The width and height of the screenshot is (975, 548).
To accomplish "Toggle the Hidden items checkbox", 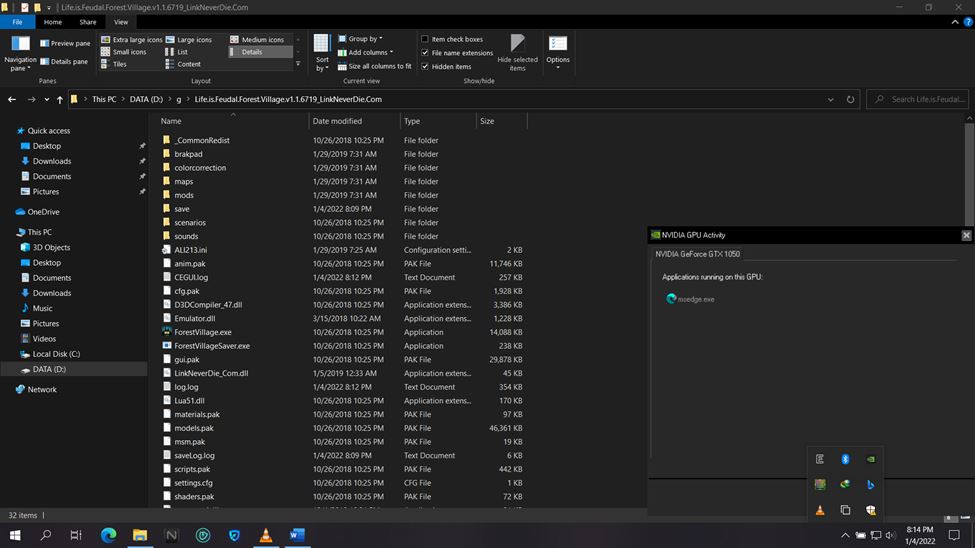I will [x=425, y=66].
